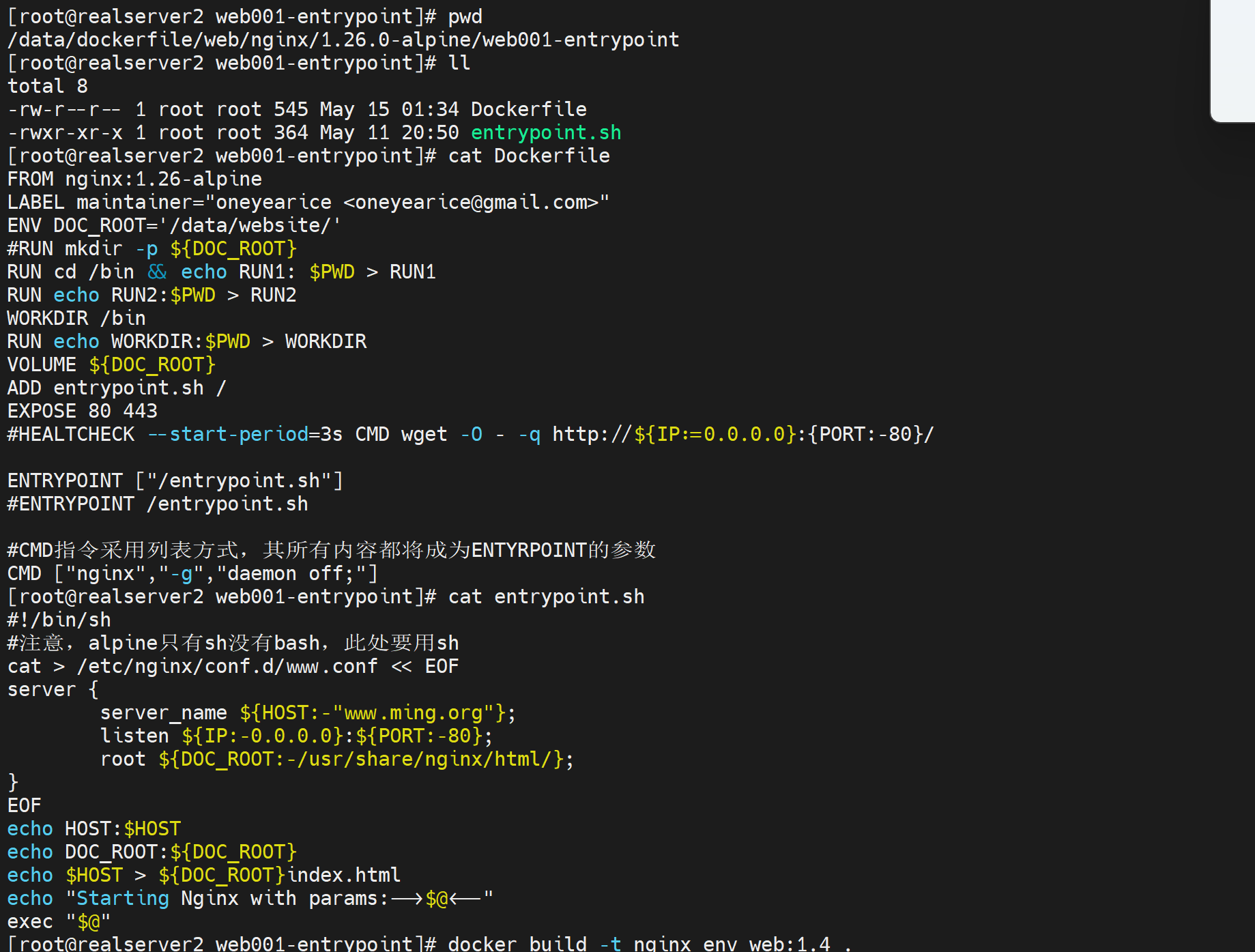Click the Dockerfile filename in ll output
Image resolution: width=1255 pixels, height=952 pixels.
[x=528, y=109]
